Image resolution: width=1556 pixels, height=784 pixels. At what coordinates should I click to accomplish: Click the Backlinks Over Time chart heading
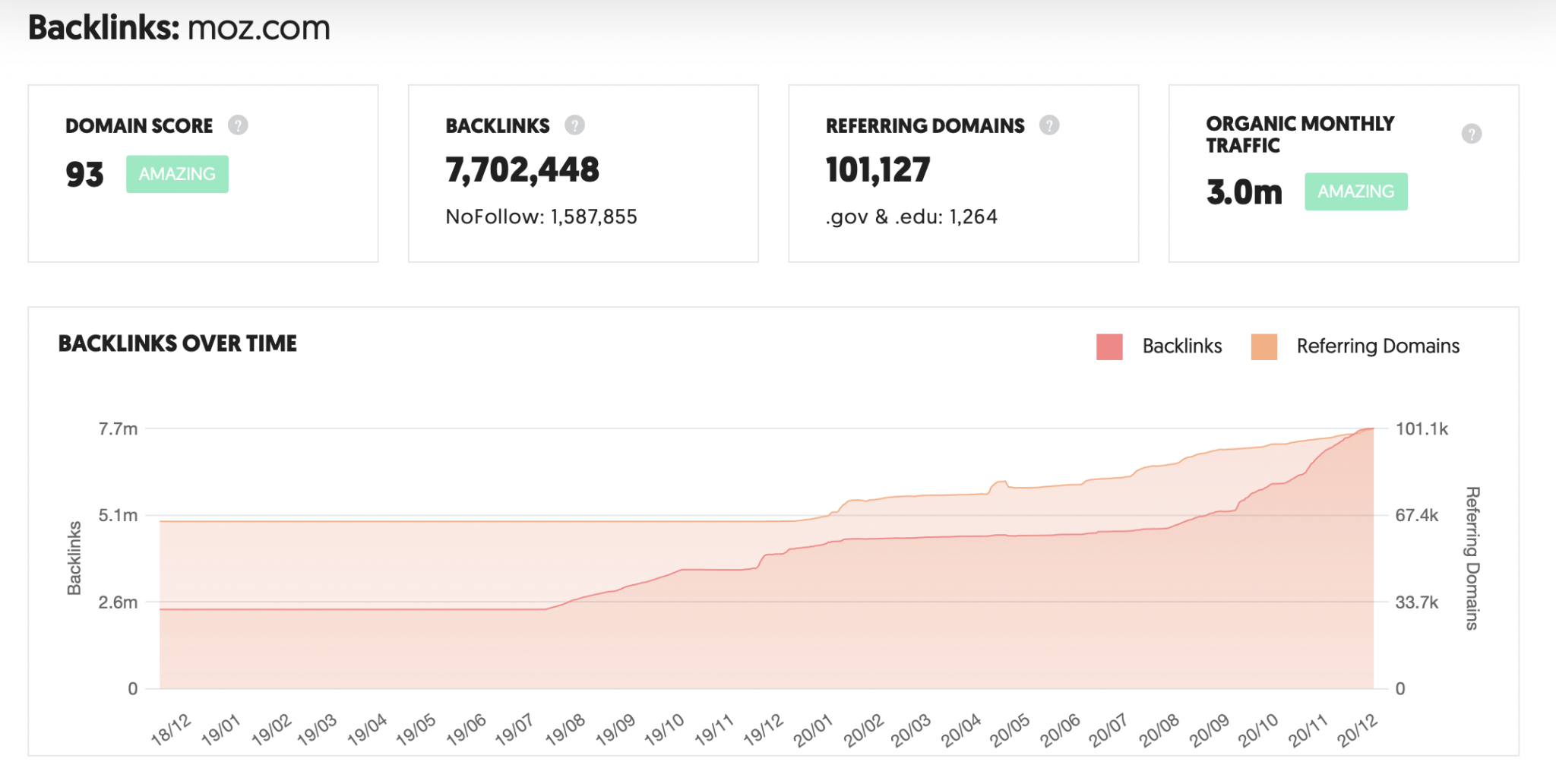(177, 344)
